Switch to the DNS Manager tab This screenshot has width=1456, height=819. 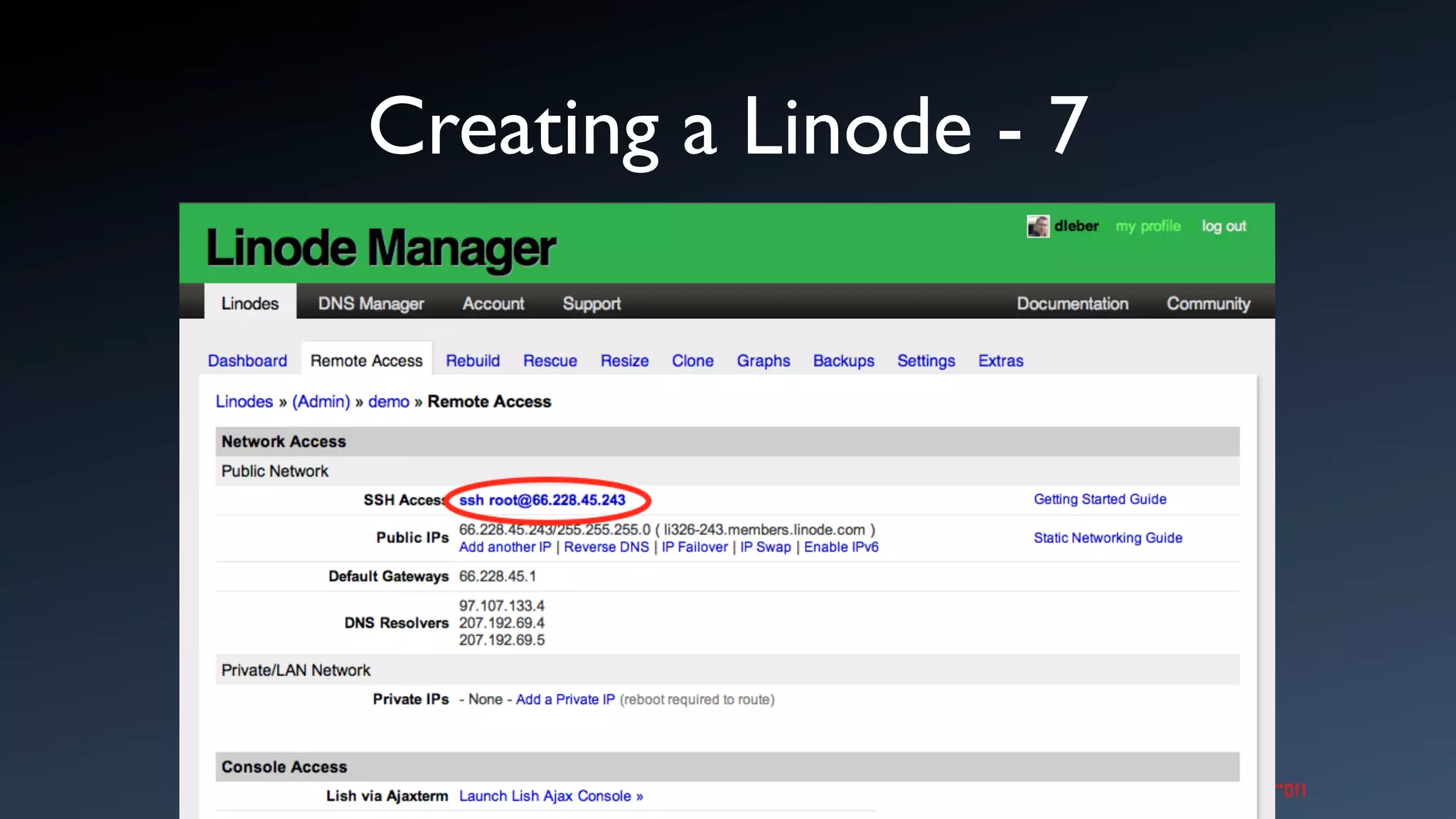tap(370, 304)
